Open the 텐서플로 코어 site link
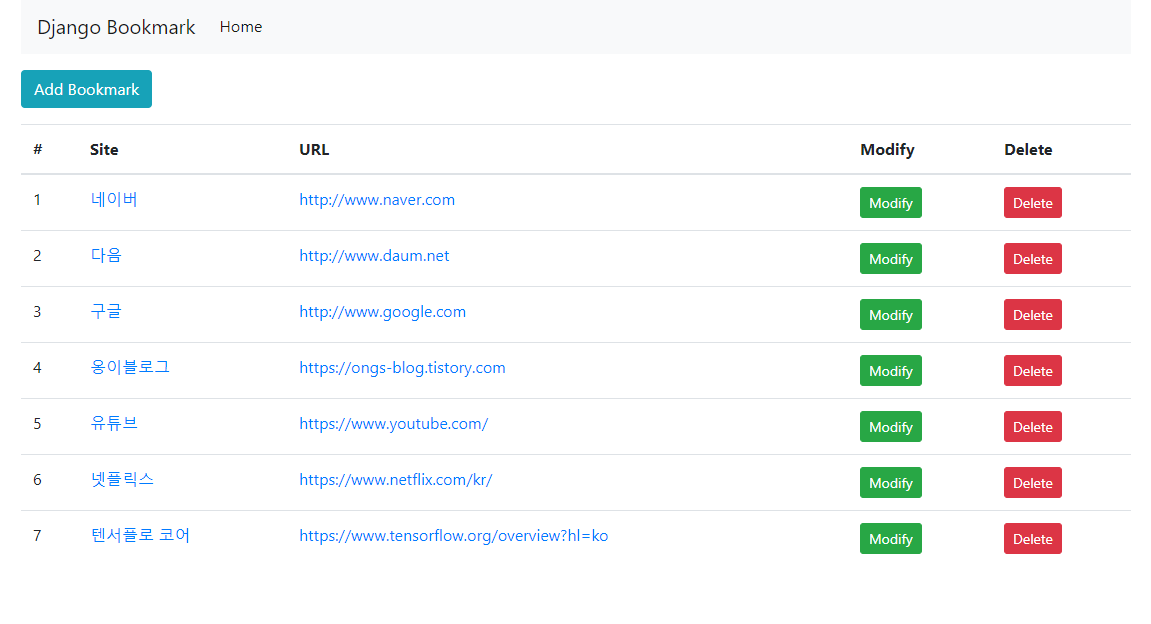 (x=140, y=535)
